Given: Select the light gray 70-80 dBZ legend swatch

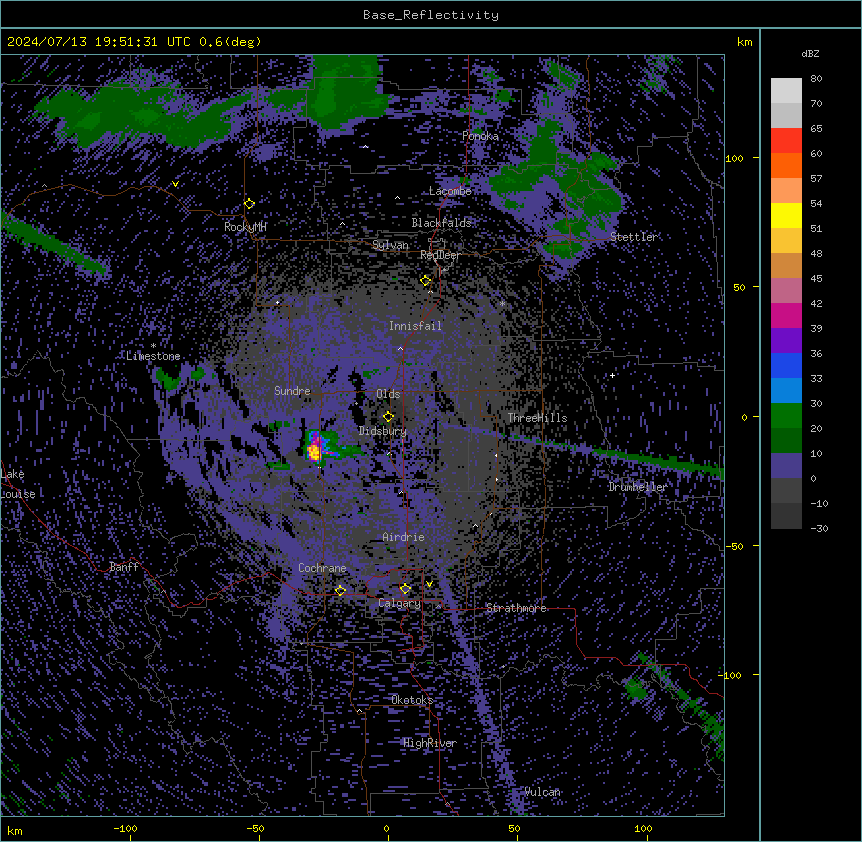Looking at the screenshot, I should [x=786, y=90].
